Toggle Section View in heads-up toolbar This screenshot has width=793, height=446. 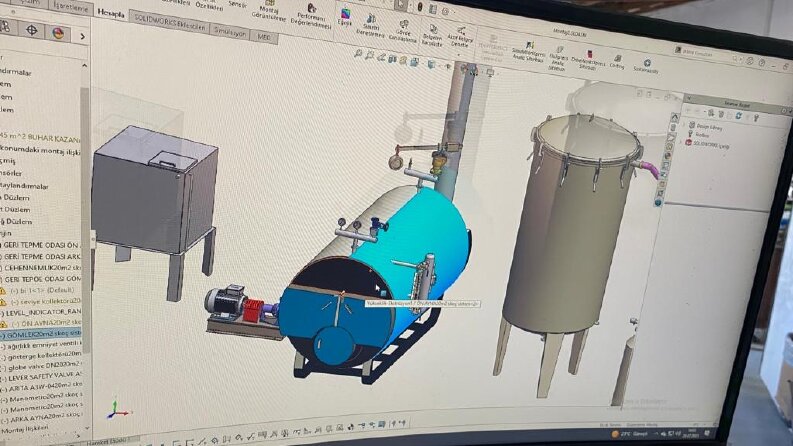pyautogui.click(x=392, y=59)
